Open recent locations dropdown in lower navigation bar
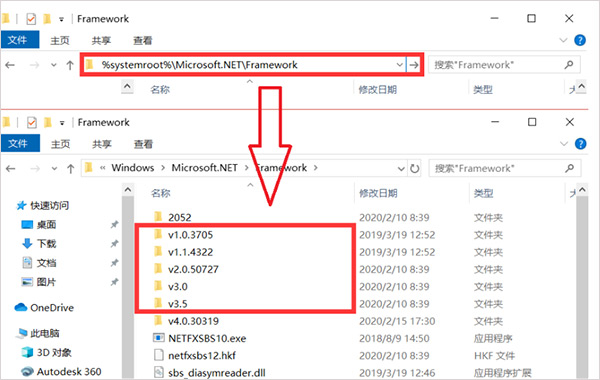600x380 pixels. pyautogui.click(x=54, y=168)
